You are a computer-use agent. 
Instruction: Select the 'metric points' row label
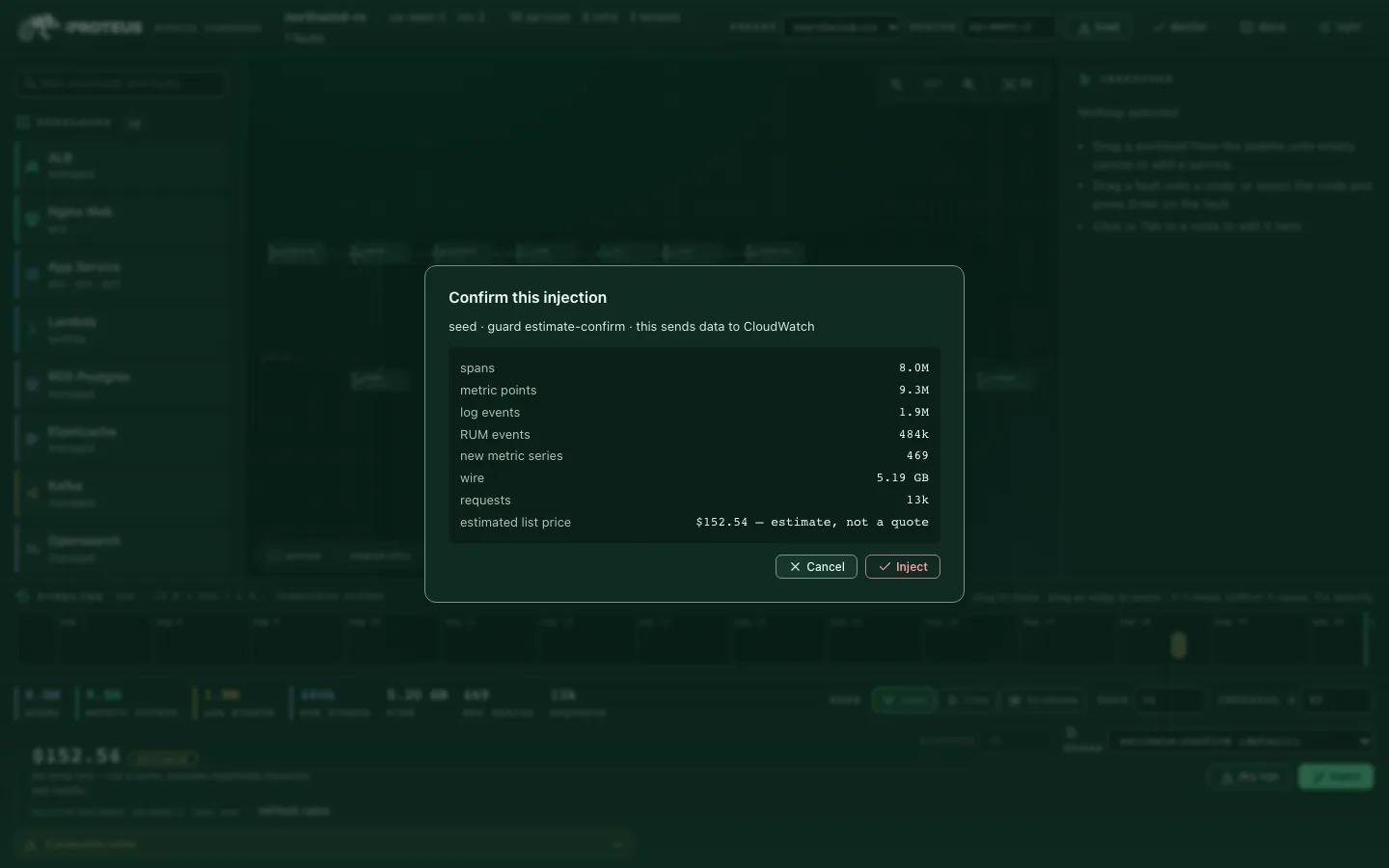[498, 391]
